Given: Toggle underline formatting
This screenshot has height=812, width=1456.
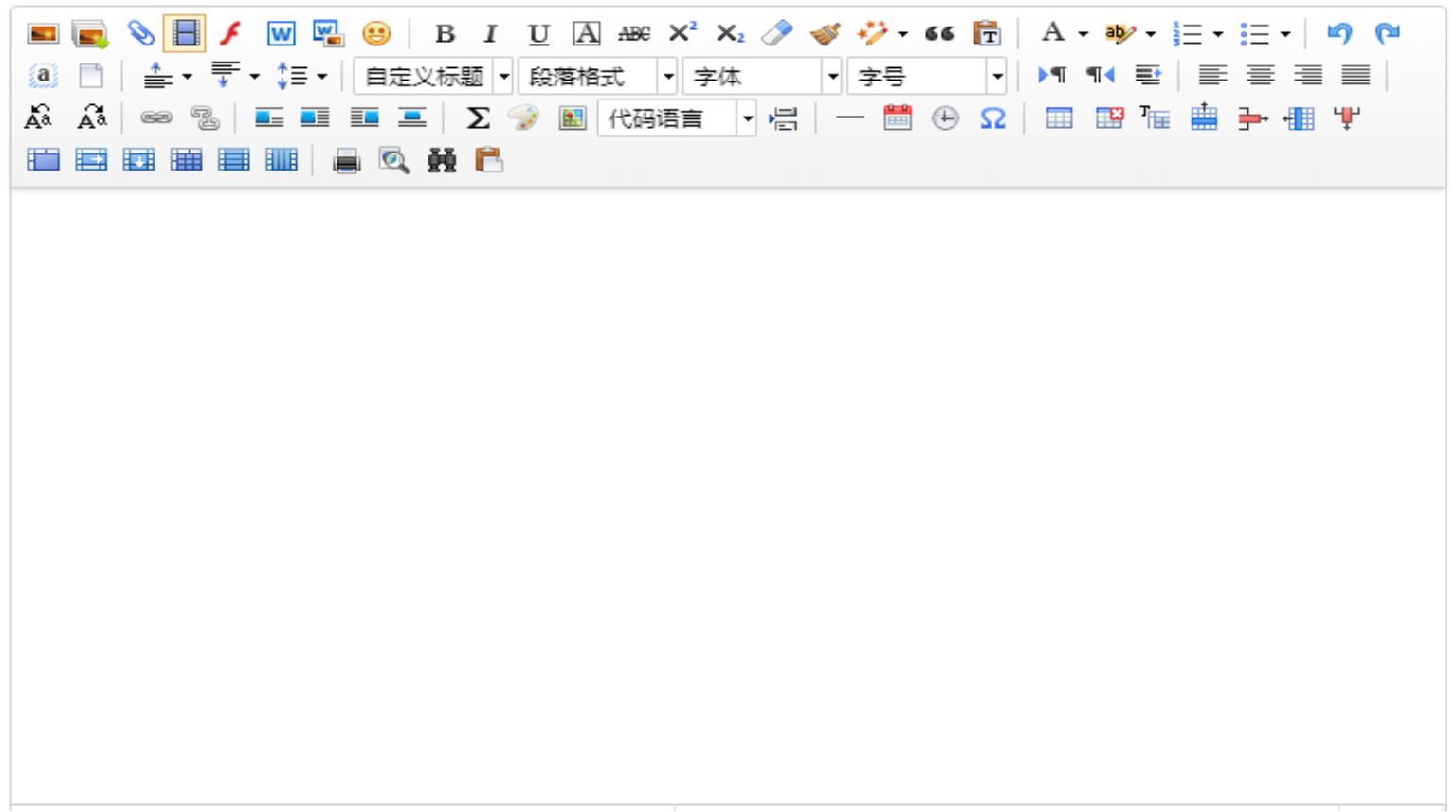Looking at the screenshot, I should [x=538, y=34].
